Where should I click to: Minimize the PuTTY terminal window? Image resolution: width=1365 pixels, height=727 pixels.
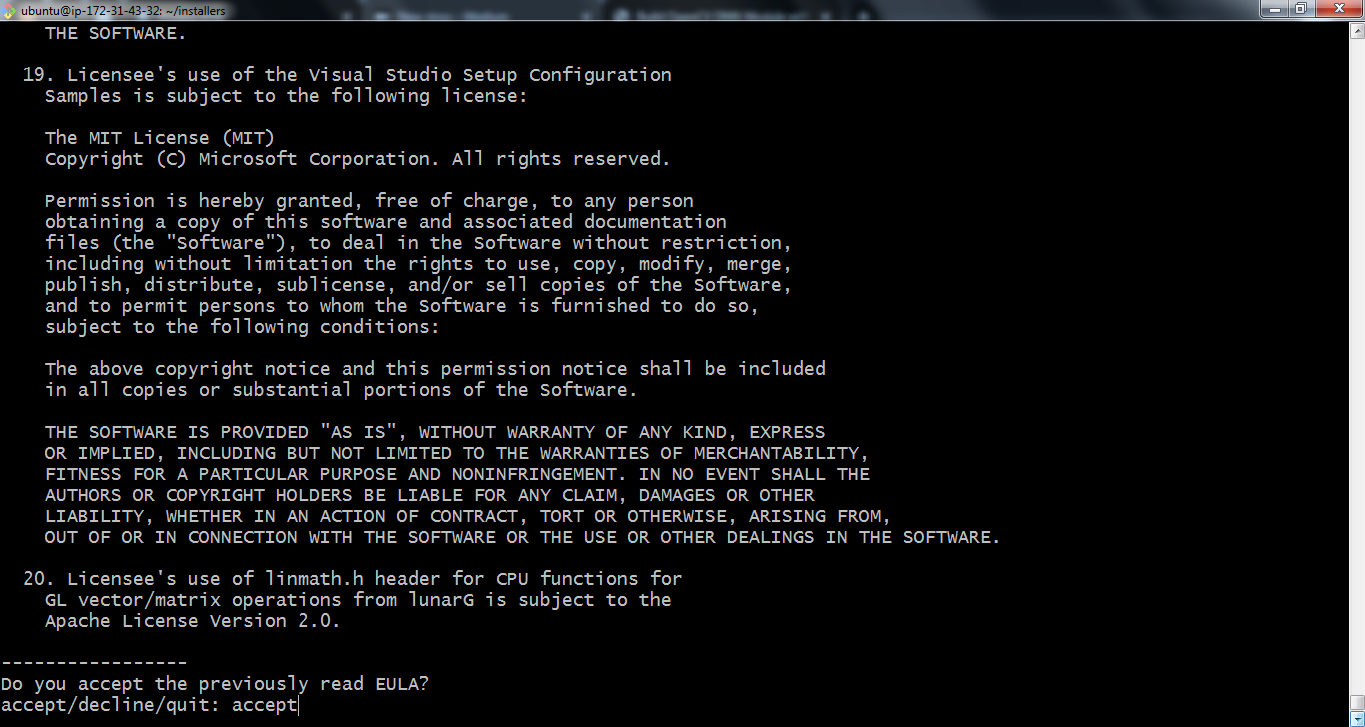coord(1273,9)
